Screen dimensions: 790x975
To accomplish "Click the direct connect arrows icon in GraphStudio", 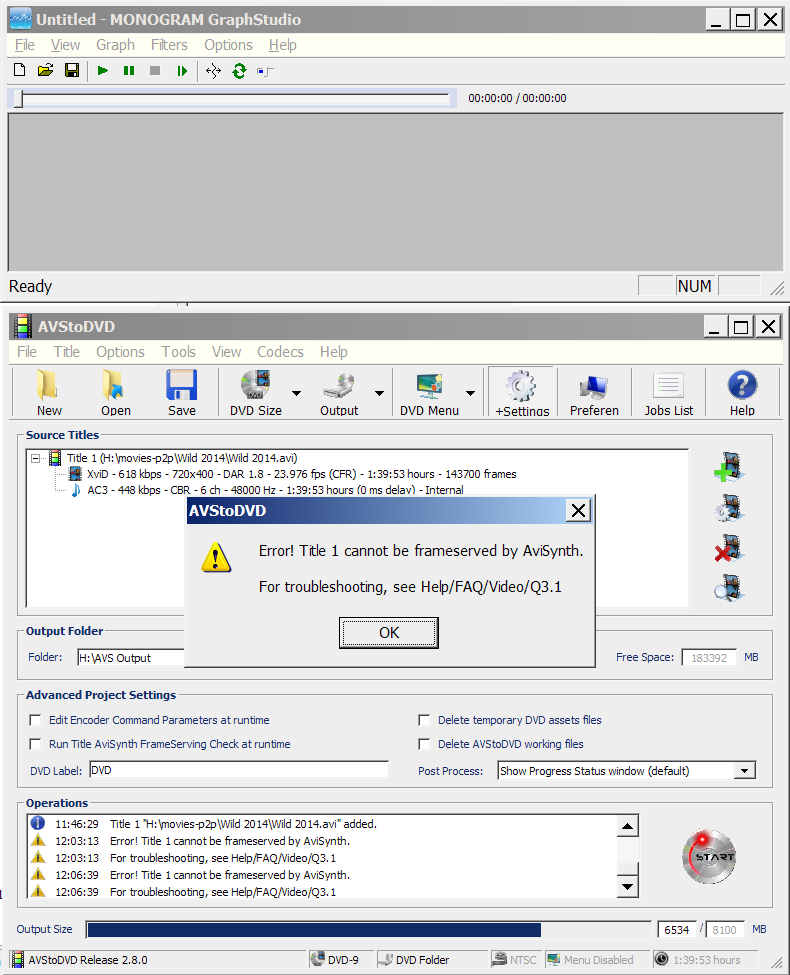I will (213, 71).
